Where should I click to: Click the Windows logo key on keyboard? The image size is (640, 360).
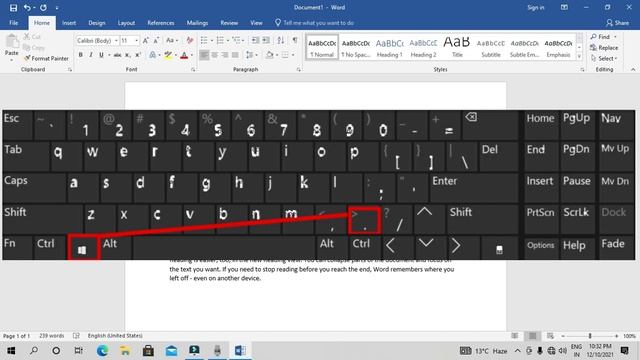pos(82,249)
